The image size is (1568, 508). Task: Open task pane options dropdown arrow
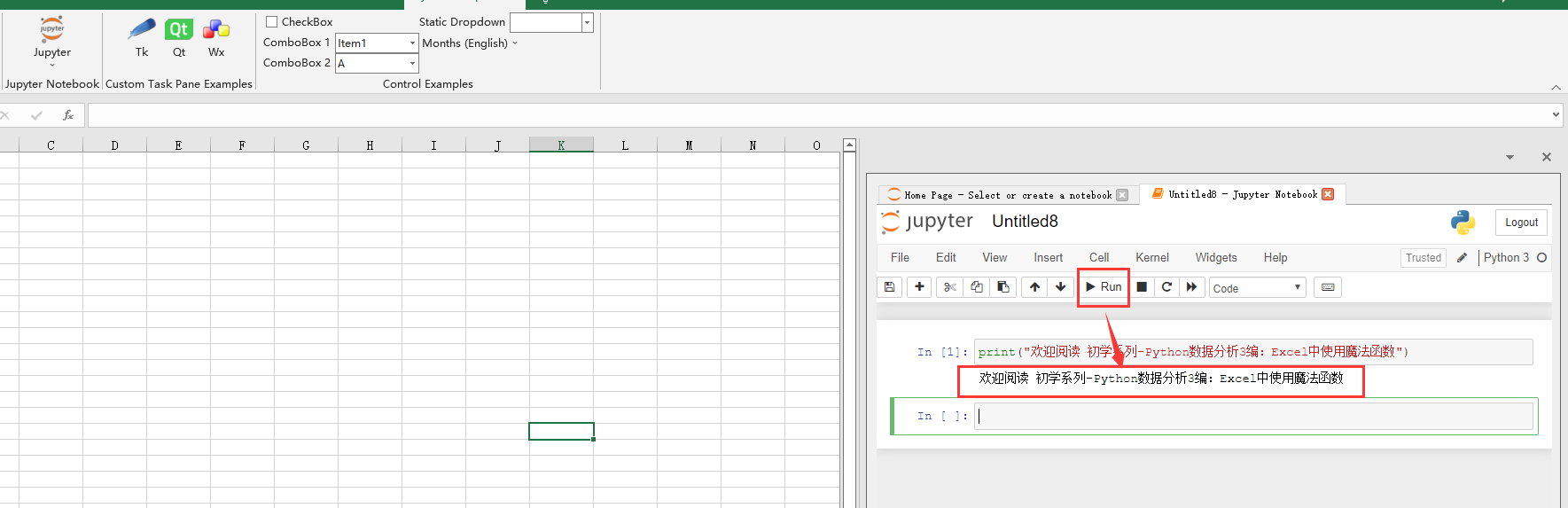[1509, 157]
